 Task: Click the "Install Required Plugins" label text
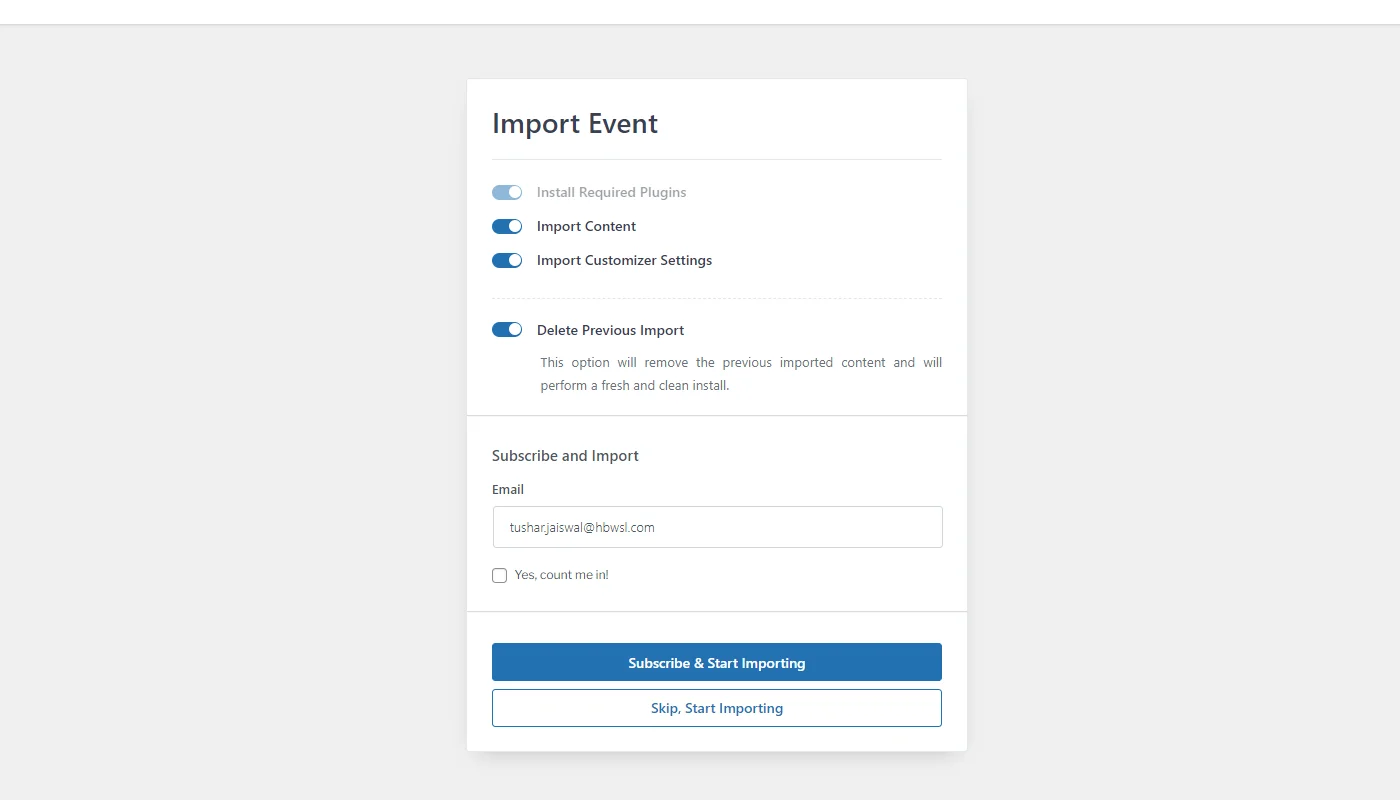tap(611, 192)
